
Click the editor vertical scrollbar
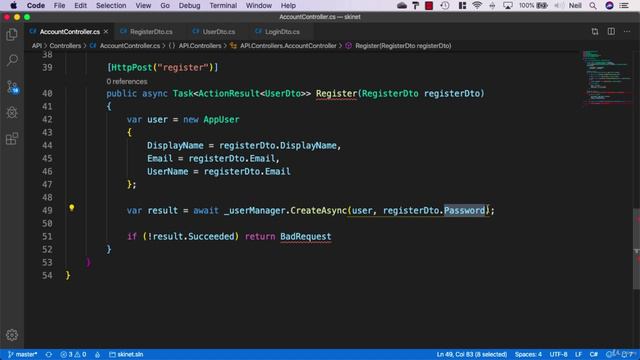point(636,249)
